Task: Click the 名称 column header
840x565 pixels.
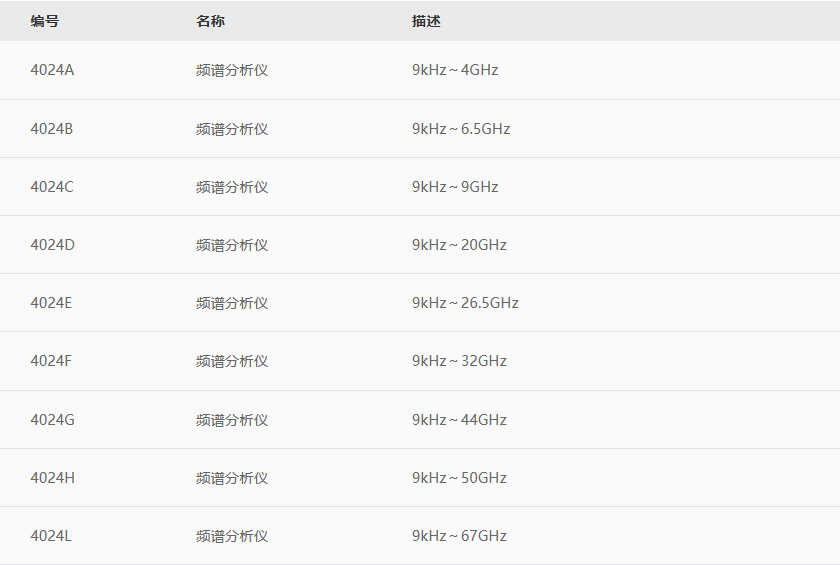Action: (x=211, y=21)
